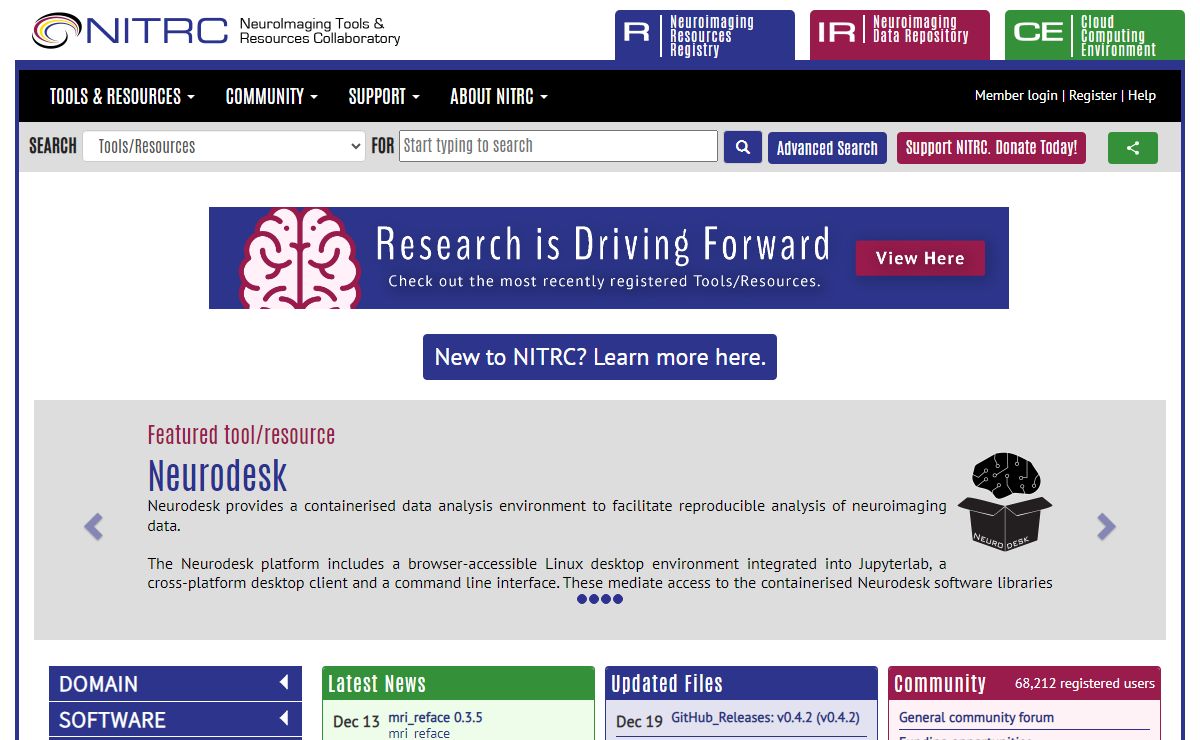Open GitHub_Releases: v0.4.2 file link
Viewport: 1200px width, 740px height.
pos(765,717)
